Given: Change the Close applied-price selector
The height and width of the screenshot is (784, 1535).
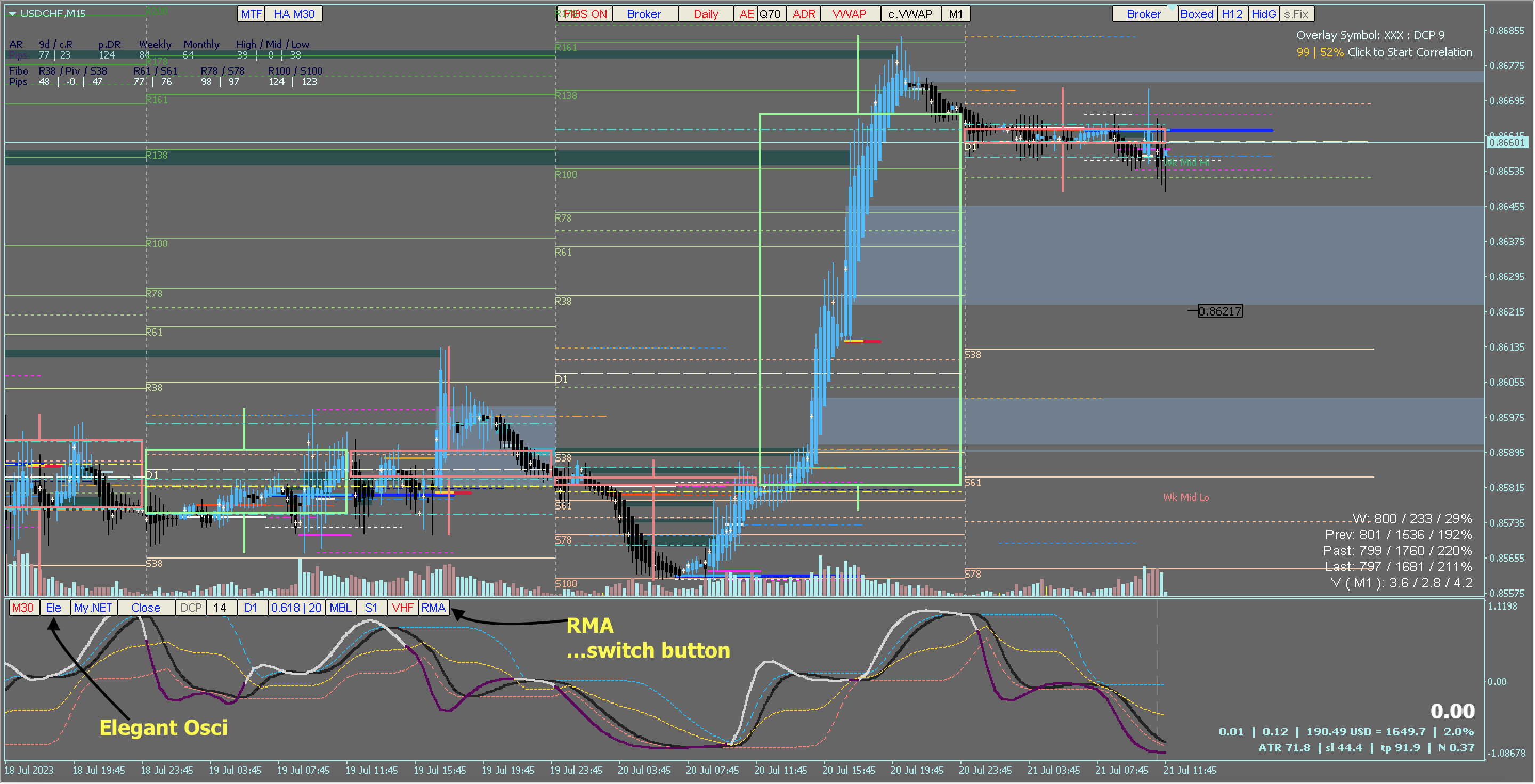Looking at the screenshot, I should tap(146, 608).
